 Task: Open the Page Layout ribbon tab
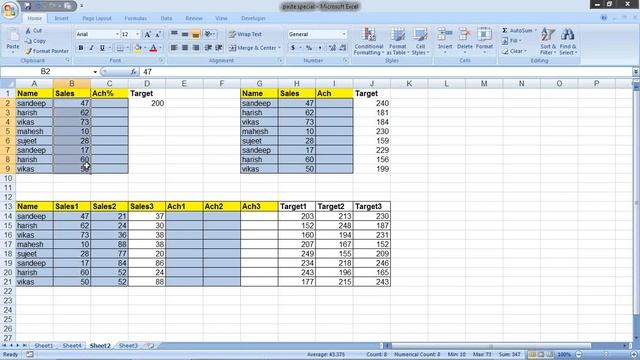point(97,18)
